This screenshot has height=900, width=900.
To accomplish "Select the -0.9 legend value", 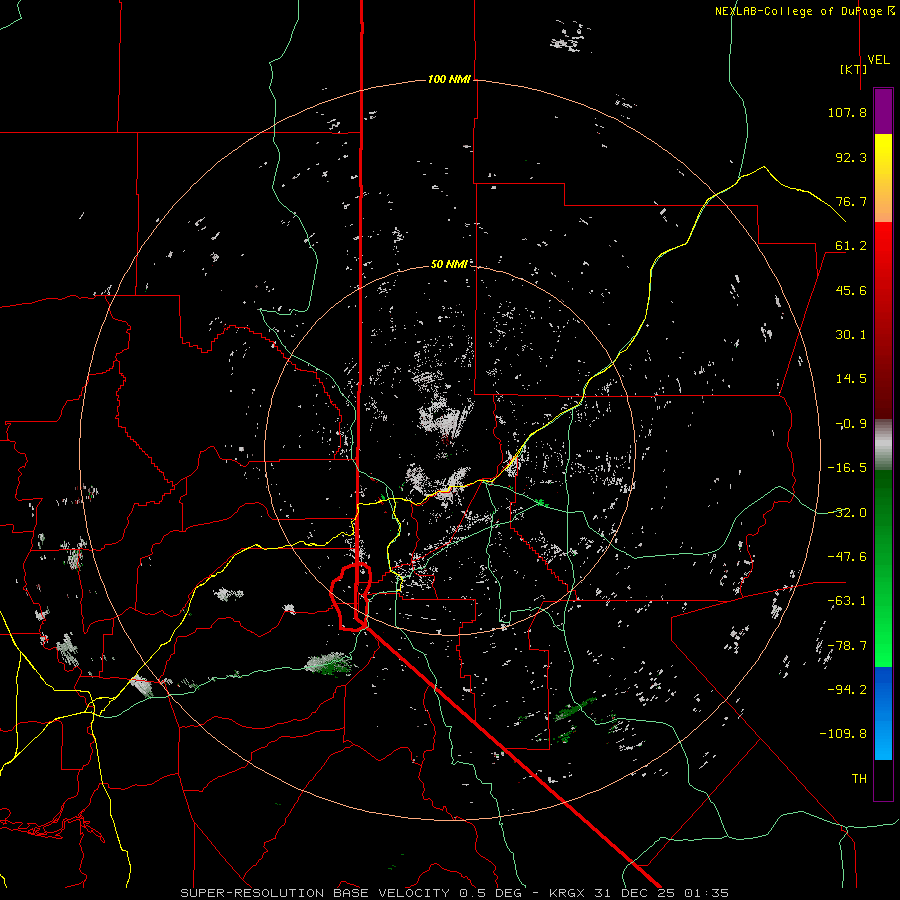I will click(x=851, y=424).
